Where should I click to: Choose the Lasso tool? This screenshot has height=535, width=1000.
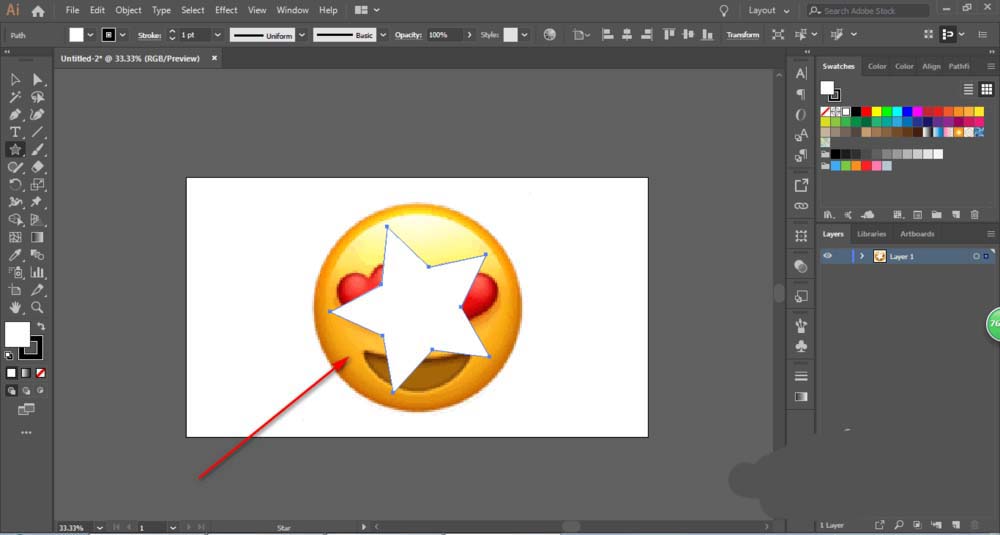pyautogui.click(x=38, y=97)
